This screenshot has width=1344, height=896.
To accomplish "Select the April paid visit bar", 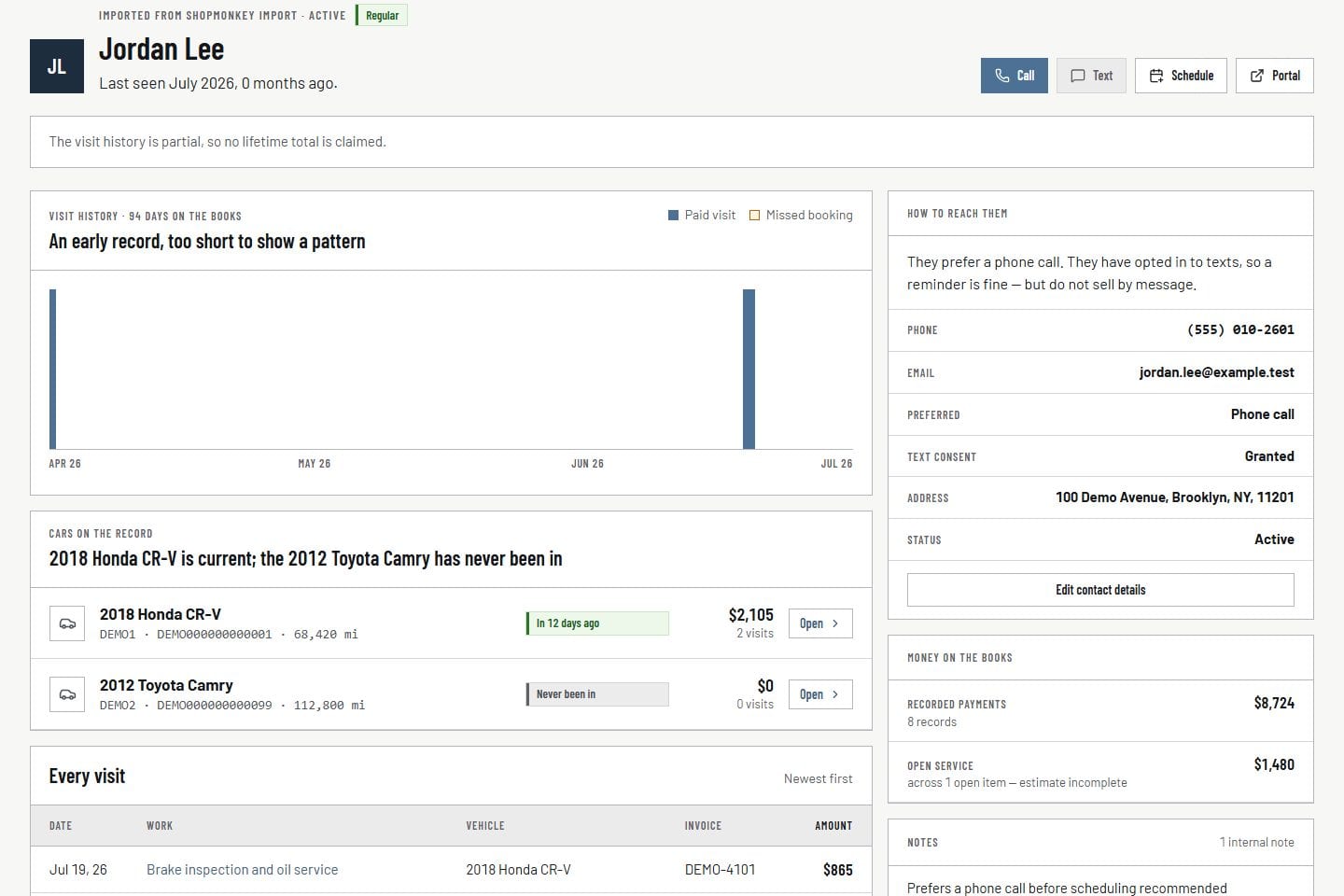I will click(53, 369).
